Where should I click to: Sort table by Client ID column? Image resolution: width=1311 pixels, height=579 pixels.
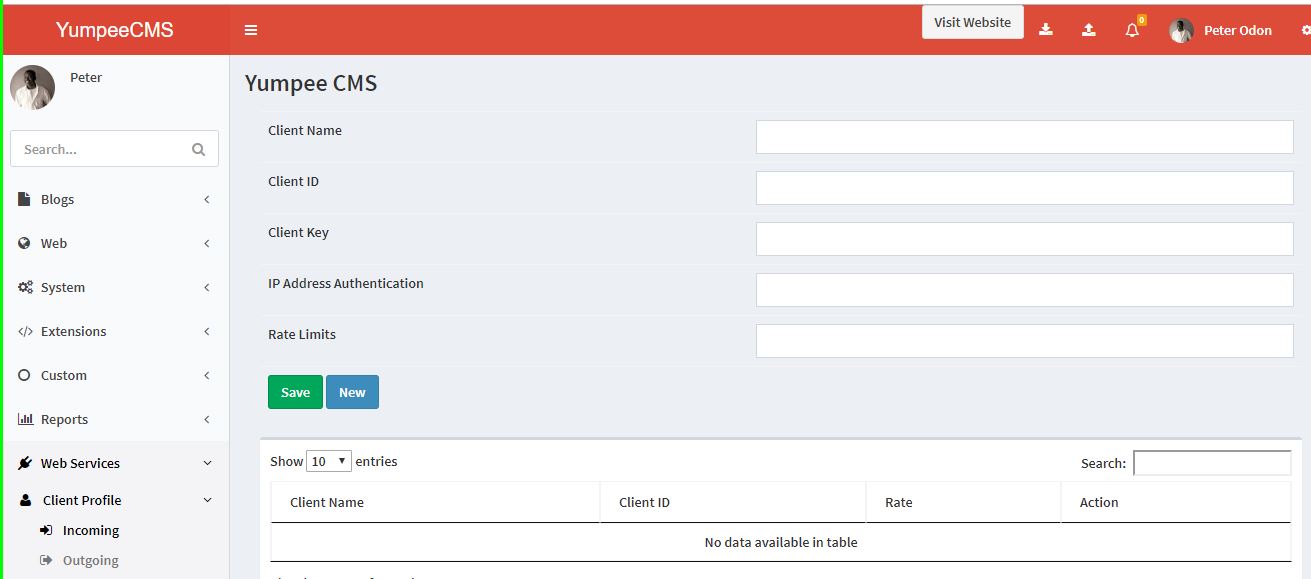tap(733, 502)
